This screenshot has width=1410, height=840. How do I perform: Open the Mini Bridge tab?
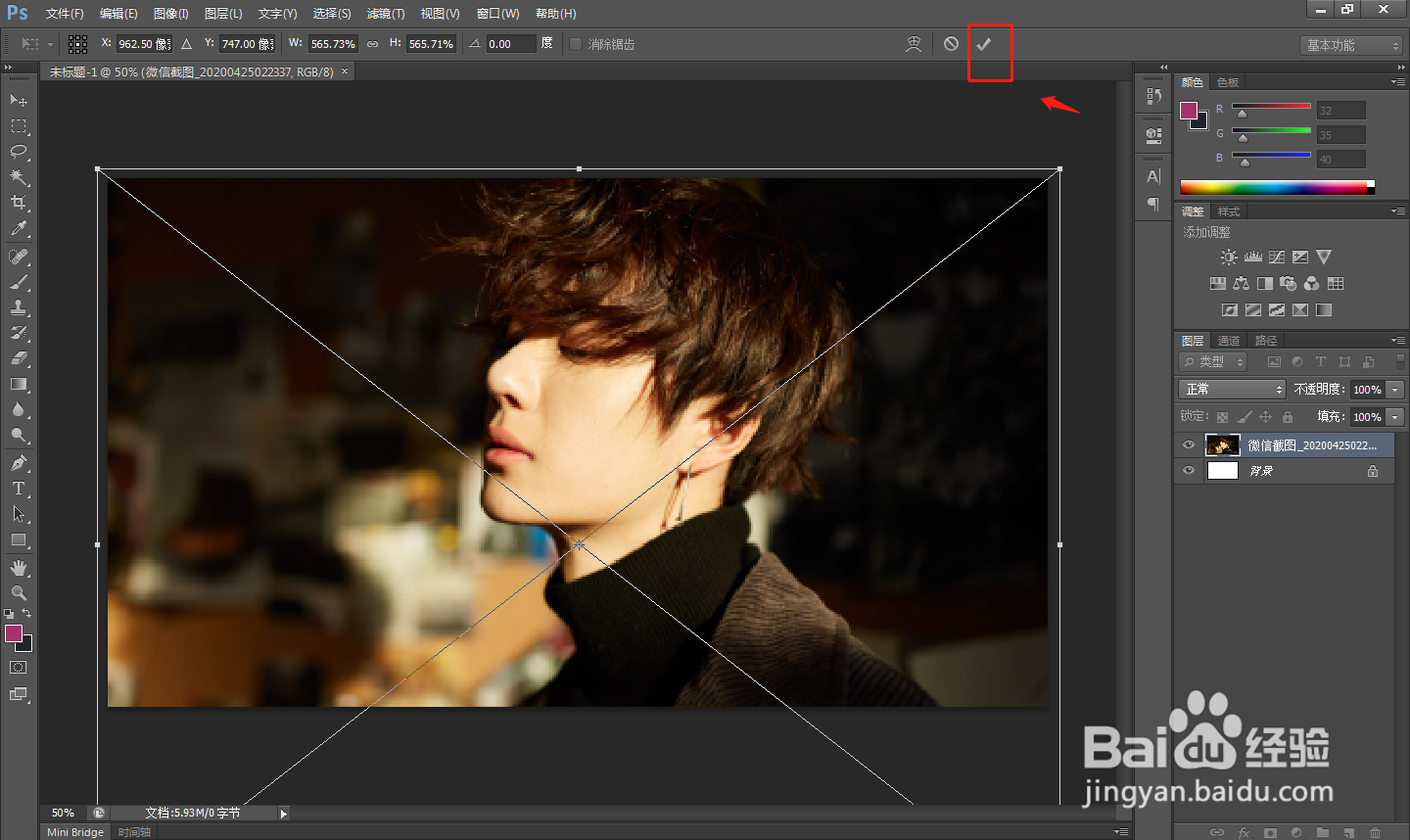click(x=75, y=832)
